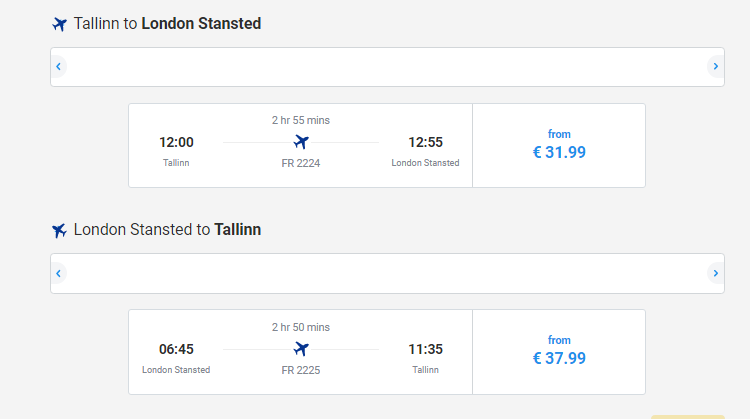Click the FR 2225 flight number

(x=301, y=370)
